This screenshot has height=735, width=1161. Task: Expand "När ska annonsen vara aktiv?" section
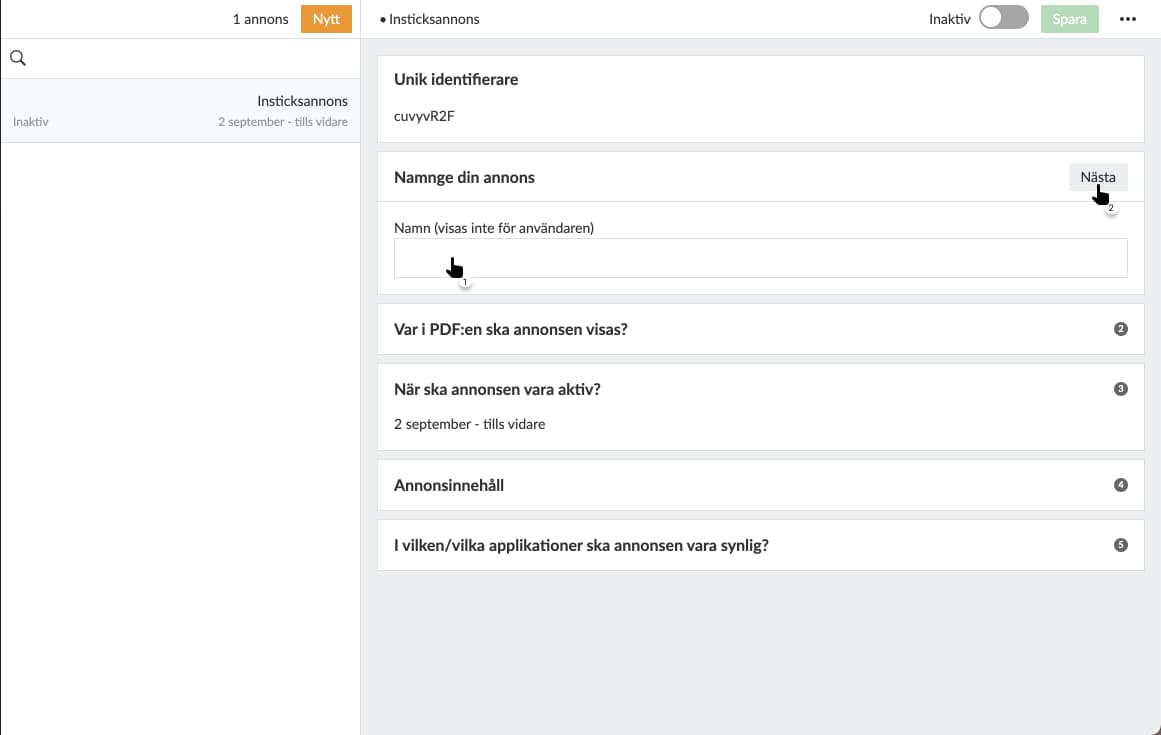pyautogui.click(x=497, y=389)
